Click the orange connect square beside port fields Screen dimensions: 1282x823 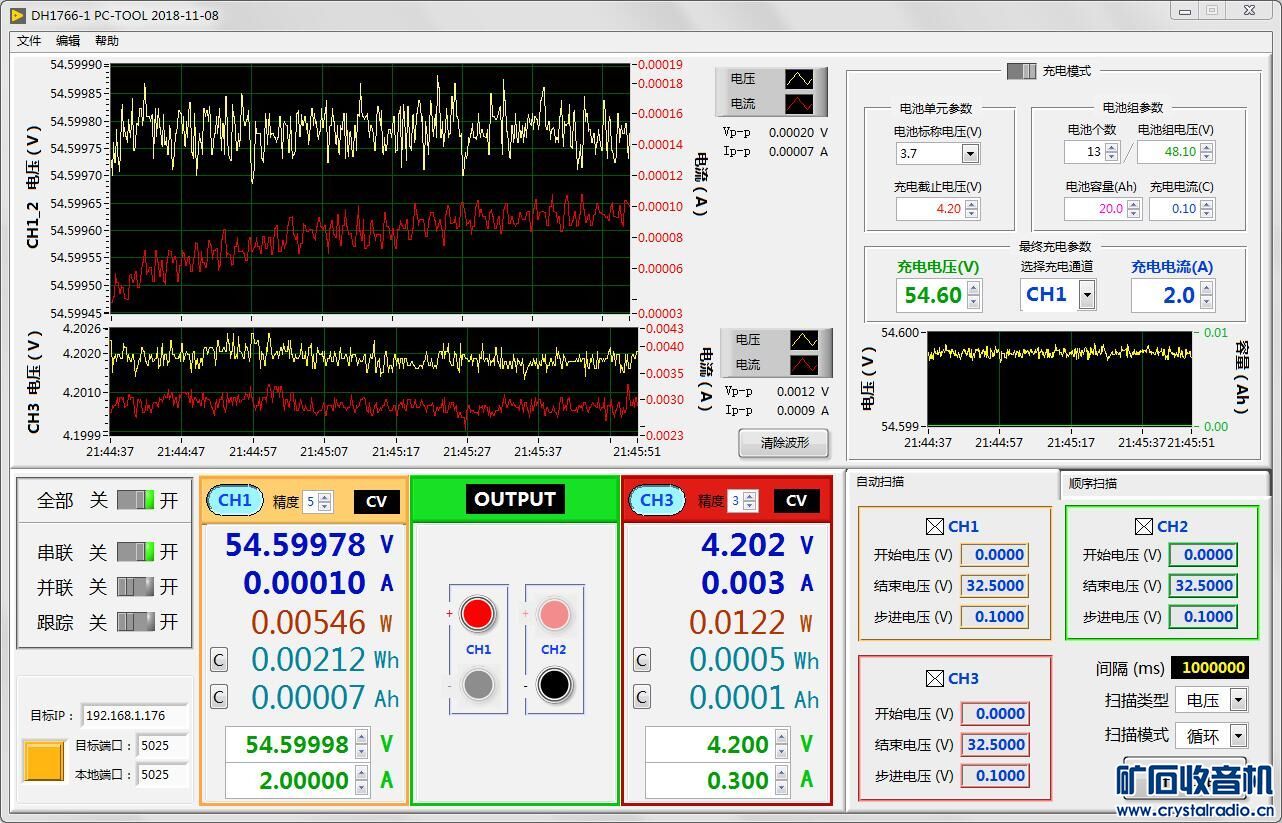[x=44, y=761]
